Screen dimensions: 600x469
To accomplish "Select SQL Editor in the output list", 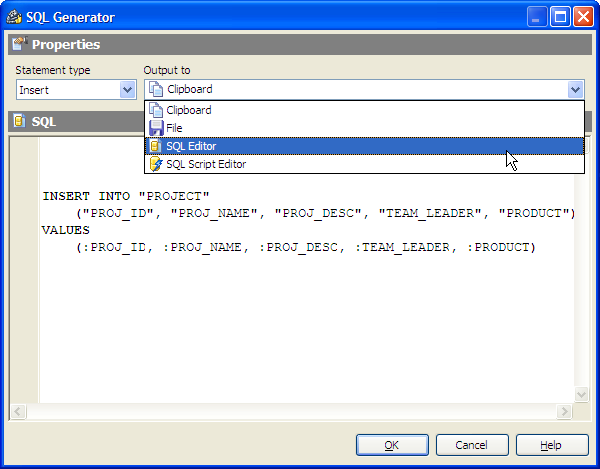I will click(x=190, y=146).
